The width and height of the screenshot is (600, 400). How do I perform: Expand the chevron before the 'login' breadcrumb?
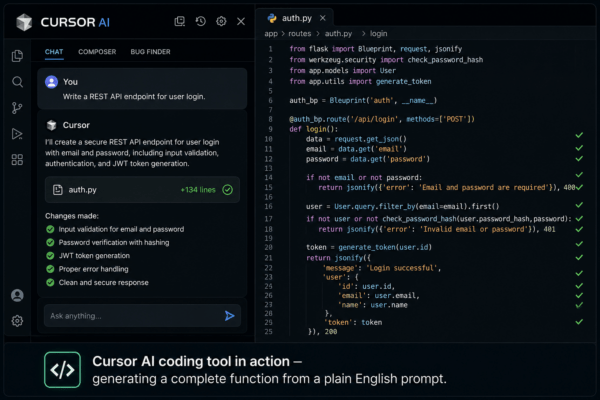click(x=363, y=34)
